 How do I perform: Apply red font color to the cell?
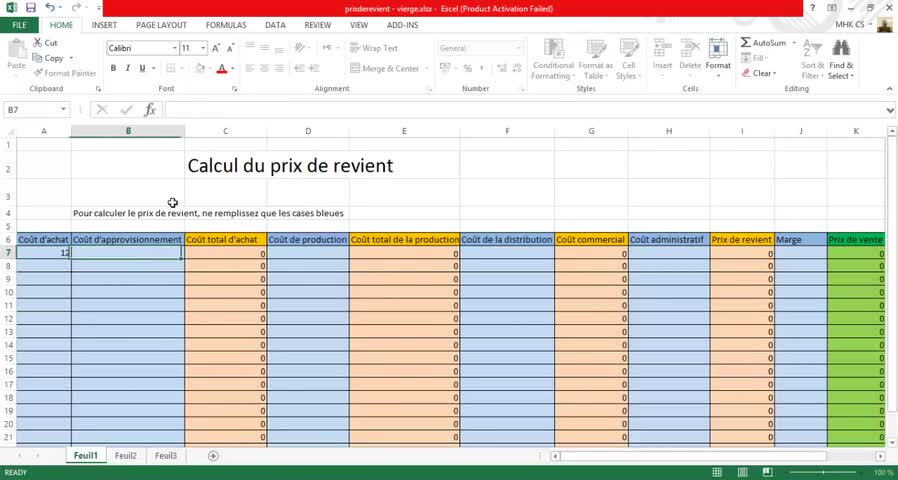(x=222, y=68)
